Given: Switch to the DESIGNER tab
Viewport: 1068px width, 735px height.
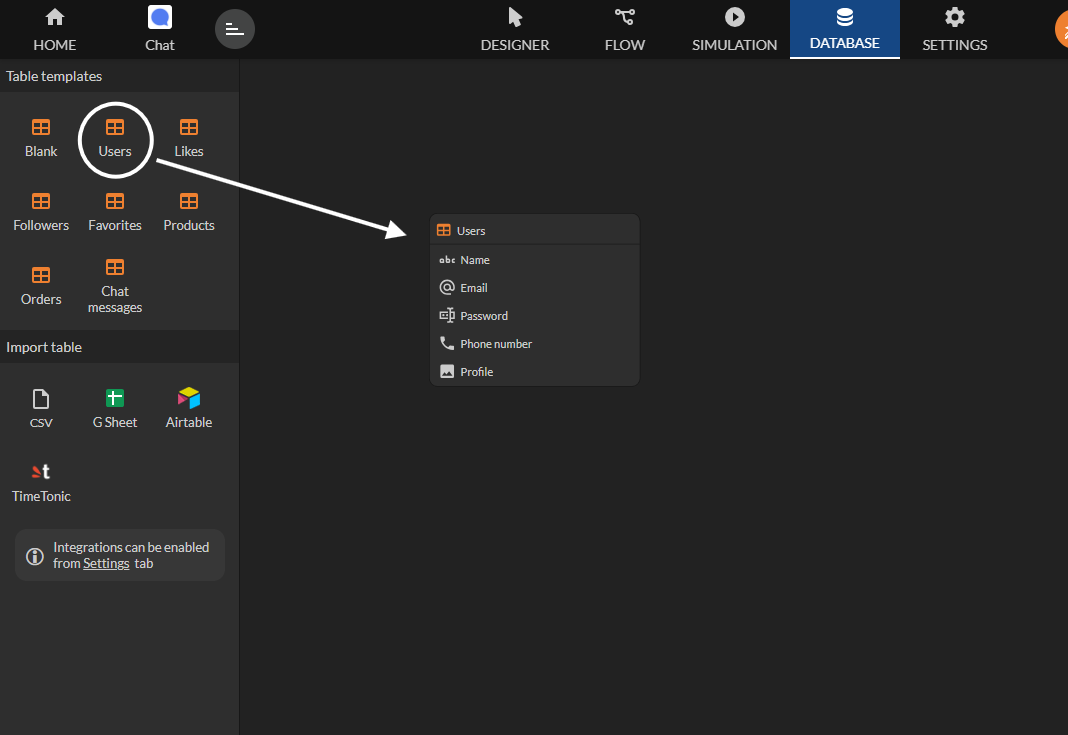Looking at the screenshot, I should pyautogui.click(x=515, y=29).
